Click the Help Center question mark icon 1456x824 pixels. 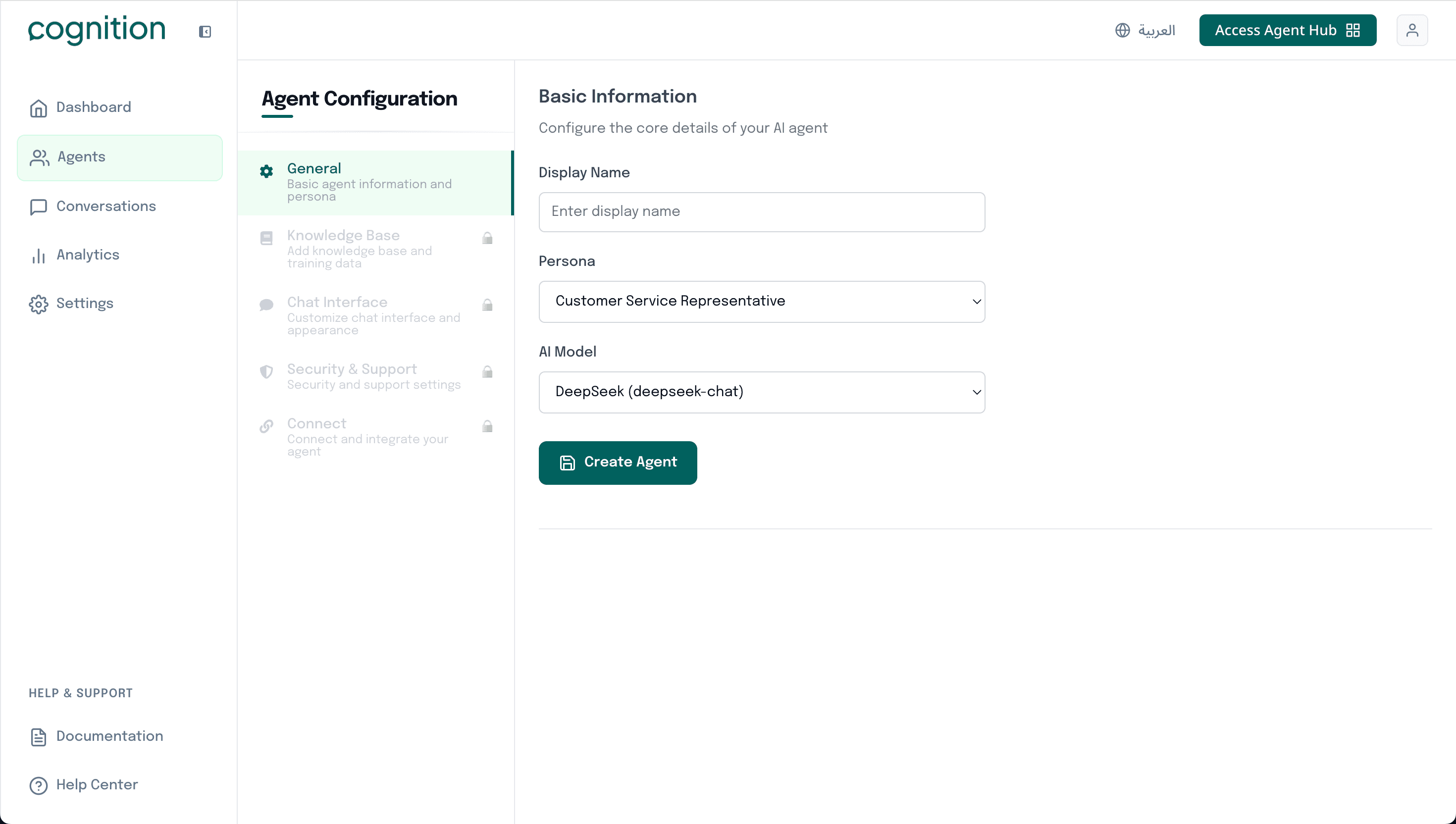coord(39,785)
